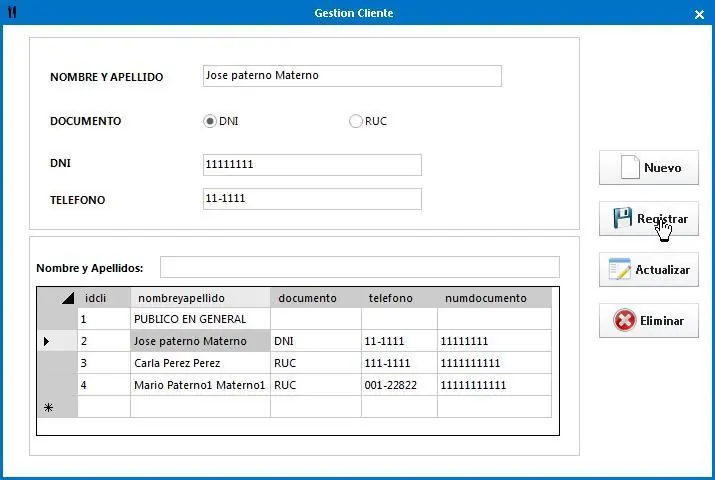715x480 pixels.
Task: Click the RUC cell in Carla's row
Action: point(316,363)
